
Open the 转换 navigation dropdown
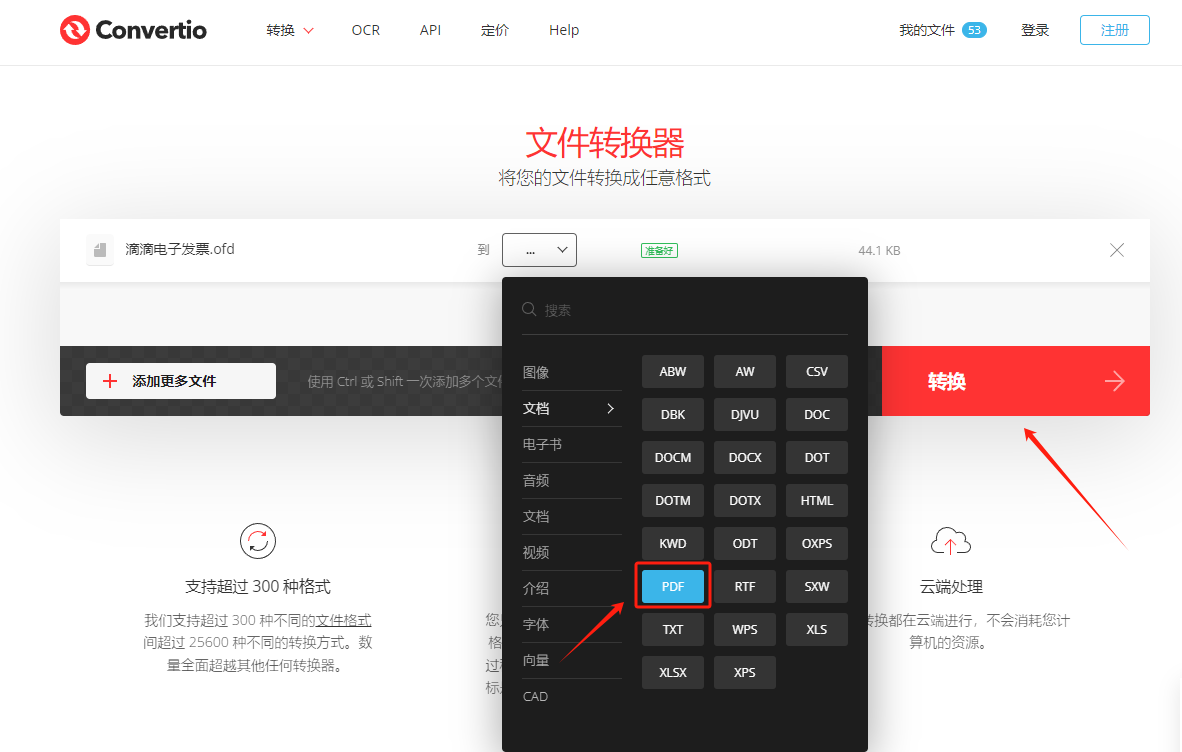(x=289, y=30)
